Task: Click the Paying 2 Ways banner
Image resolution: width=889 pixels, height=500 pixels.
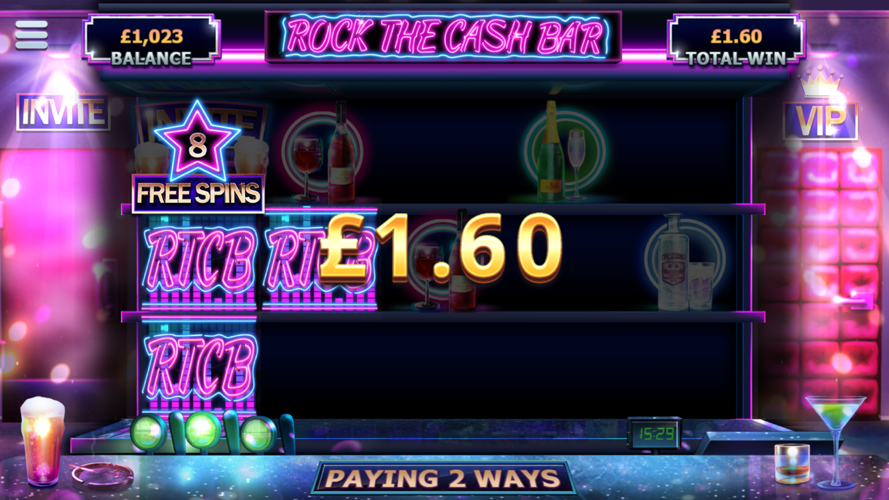Action: click(x=443, y=478)
